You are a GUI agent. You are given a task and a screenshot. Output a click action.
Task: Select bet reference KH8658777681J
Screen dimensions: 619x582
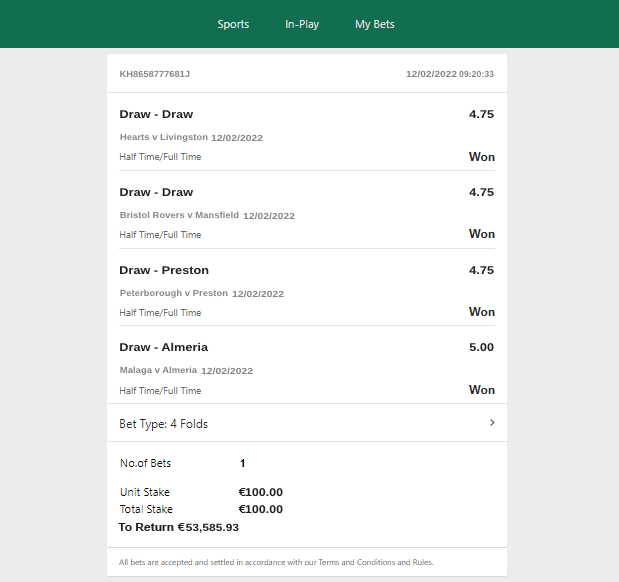pyautogui.click(x=154, y=74)
